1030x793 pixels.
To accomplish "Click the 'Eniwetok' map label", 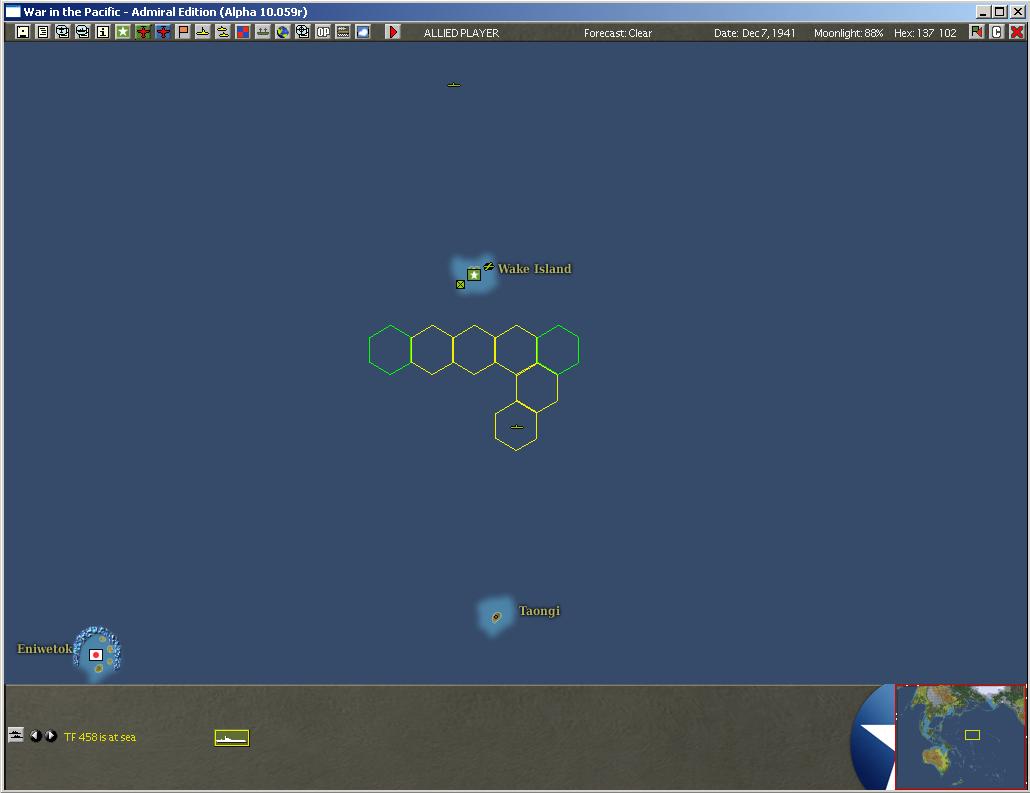I will point(44,648).
